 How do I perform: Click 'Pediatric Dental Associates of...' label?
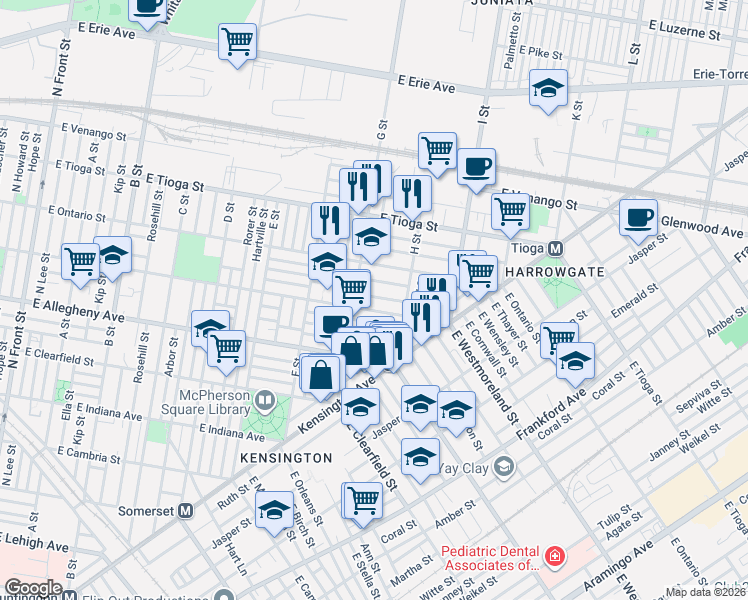[491, 559]
